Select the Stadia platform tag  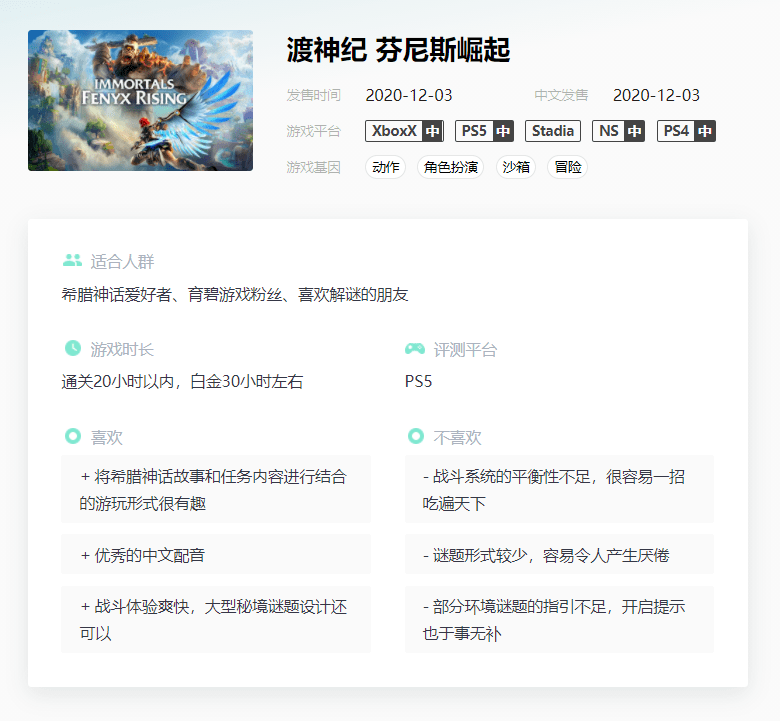[x=553, y=131]
